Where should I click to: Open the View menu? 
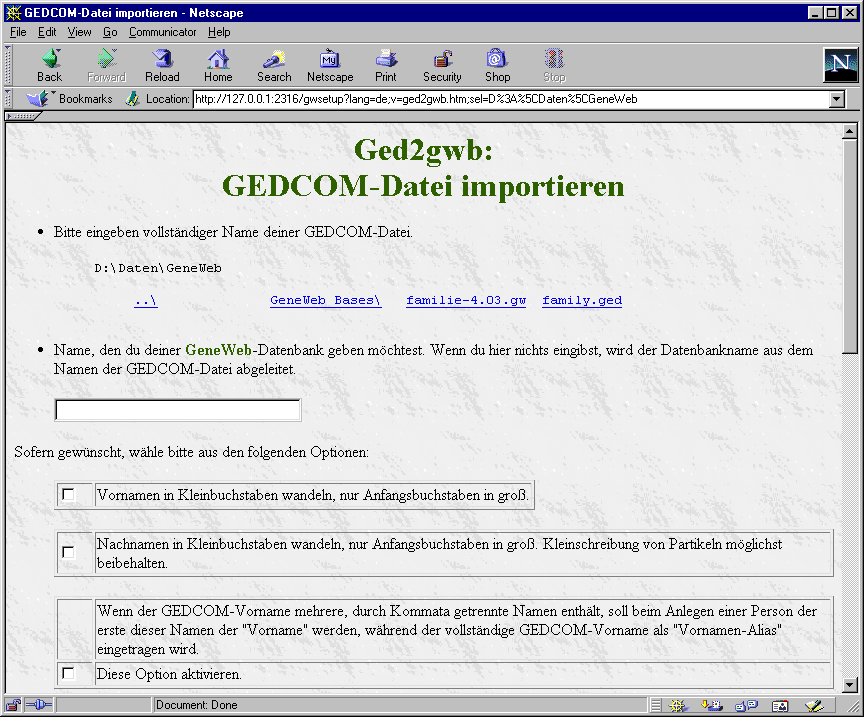[79, 32]
